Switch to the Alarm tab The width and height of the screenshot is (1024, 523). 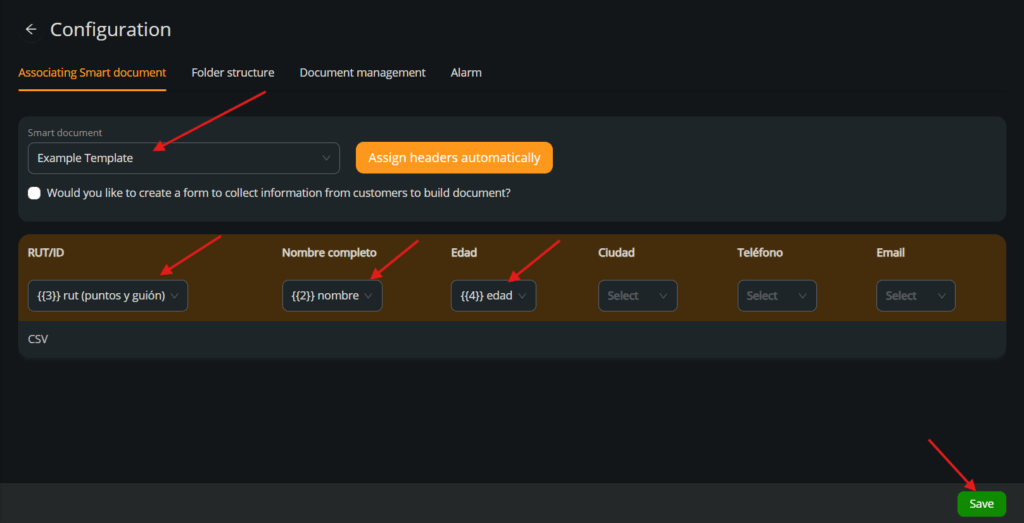[x=466, y=72]
